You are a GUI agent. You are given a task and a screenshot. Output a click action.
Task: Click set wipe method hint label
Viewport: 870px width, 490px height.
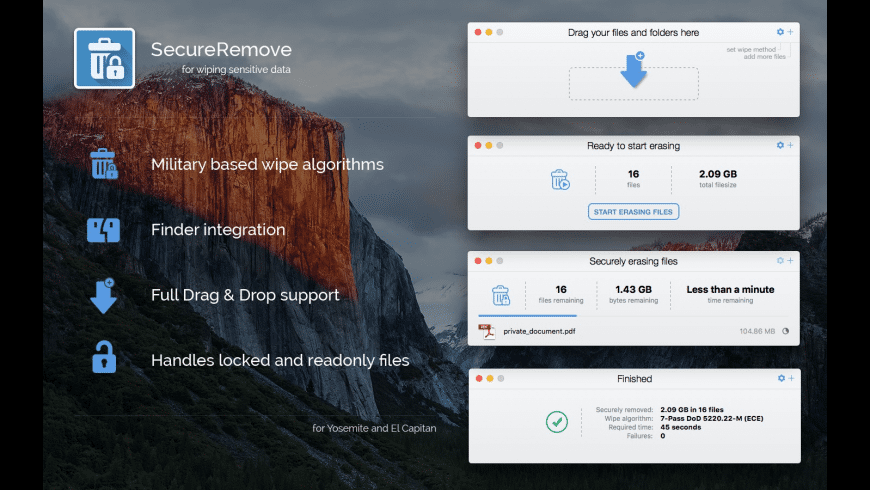tap(751, 49)
